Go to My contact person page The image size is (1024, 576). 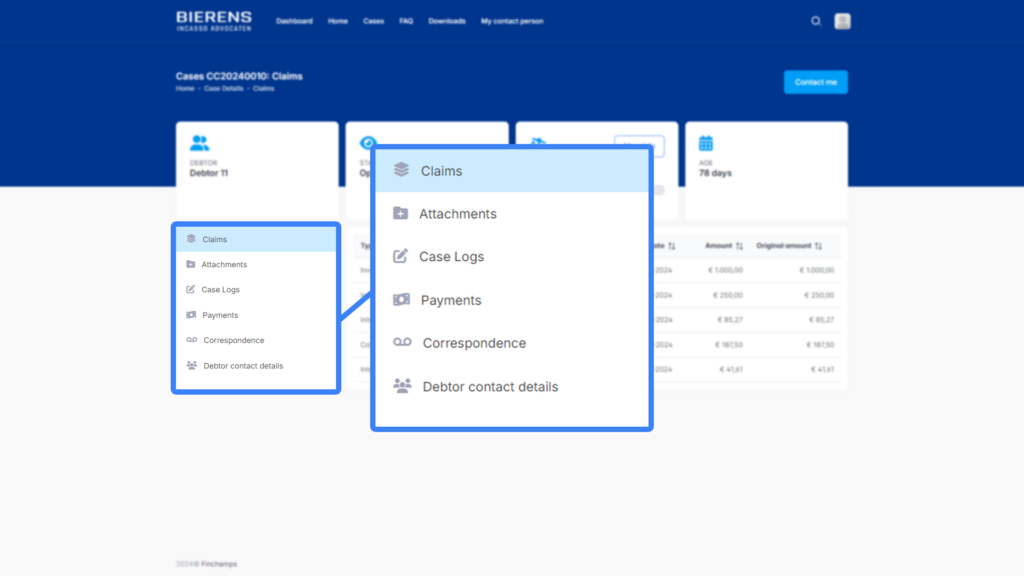click(x=512, y=21)
